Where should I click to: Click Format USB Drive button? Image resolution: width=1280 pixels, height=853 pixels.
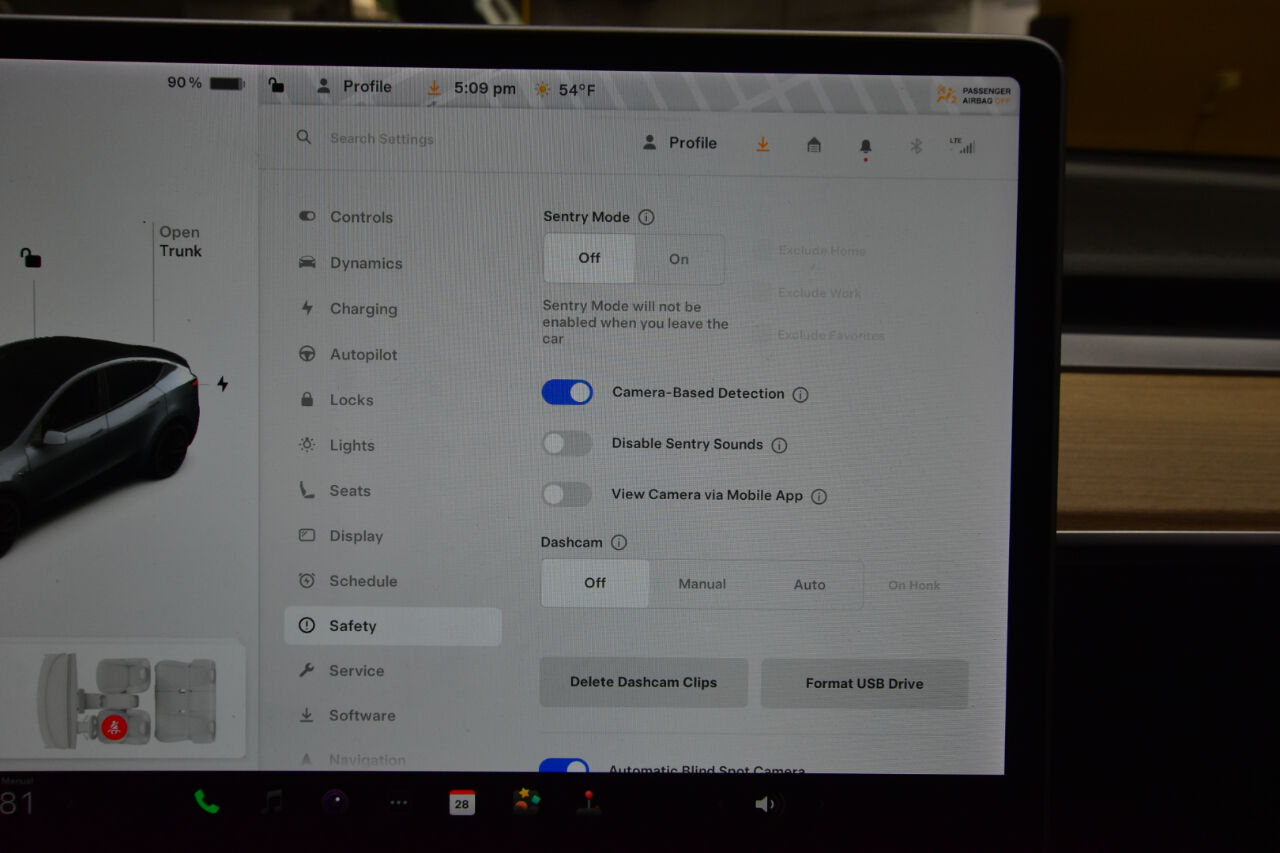(864, 684)
